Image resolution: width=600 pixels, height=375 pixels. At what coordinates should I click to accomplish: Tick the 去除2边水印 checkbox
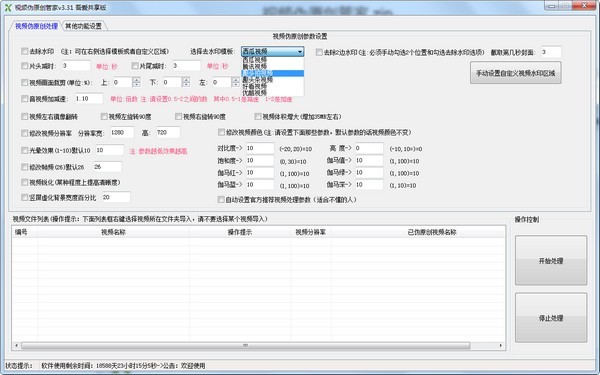point(319,52)
